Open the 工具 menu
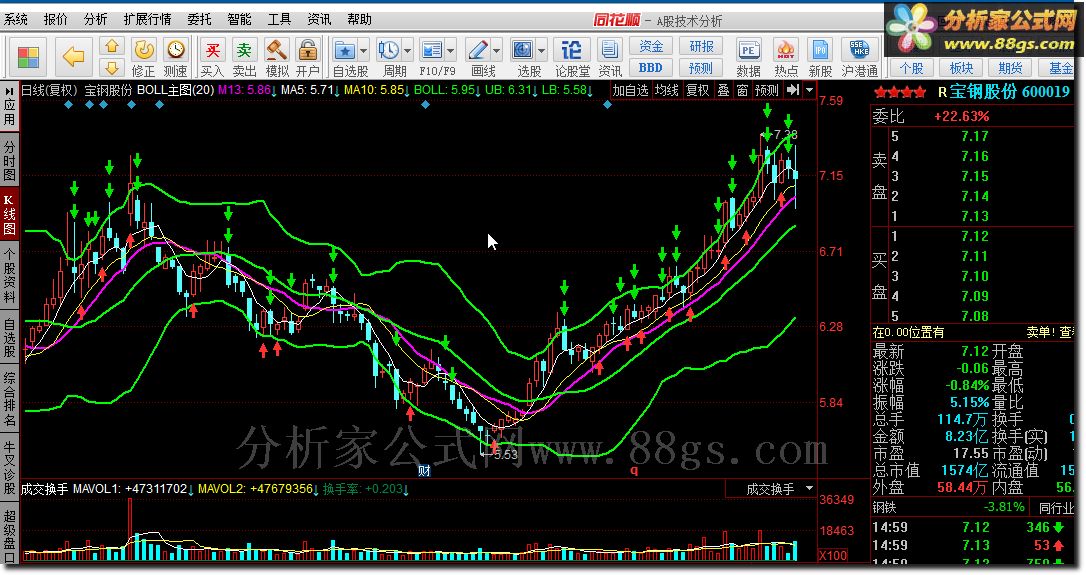 pos(279,19)
